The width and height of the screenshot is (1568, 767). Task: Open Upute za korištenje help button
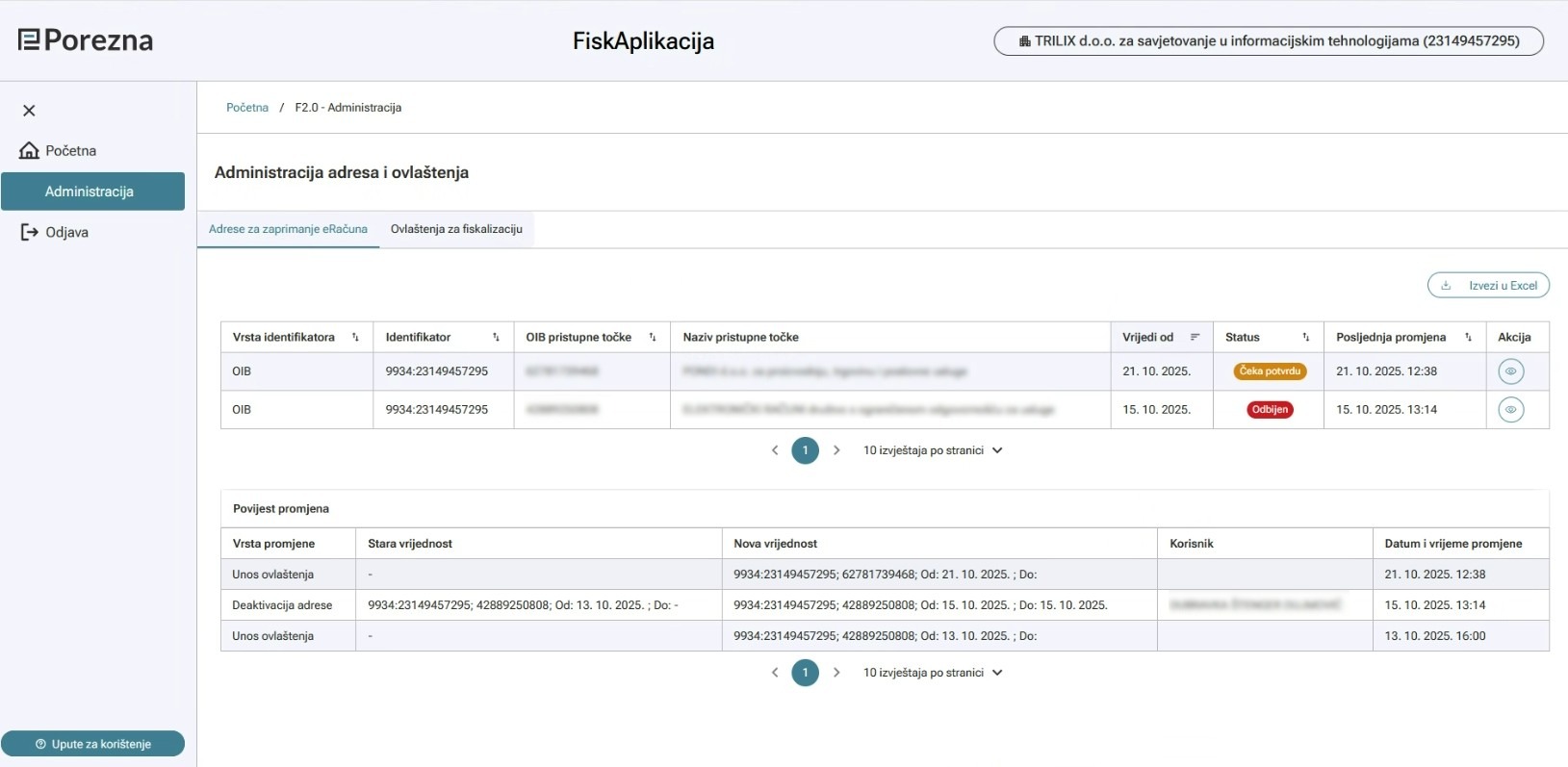pos(92,744)
